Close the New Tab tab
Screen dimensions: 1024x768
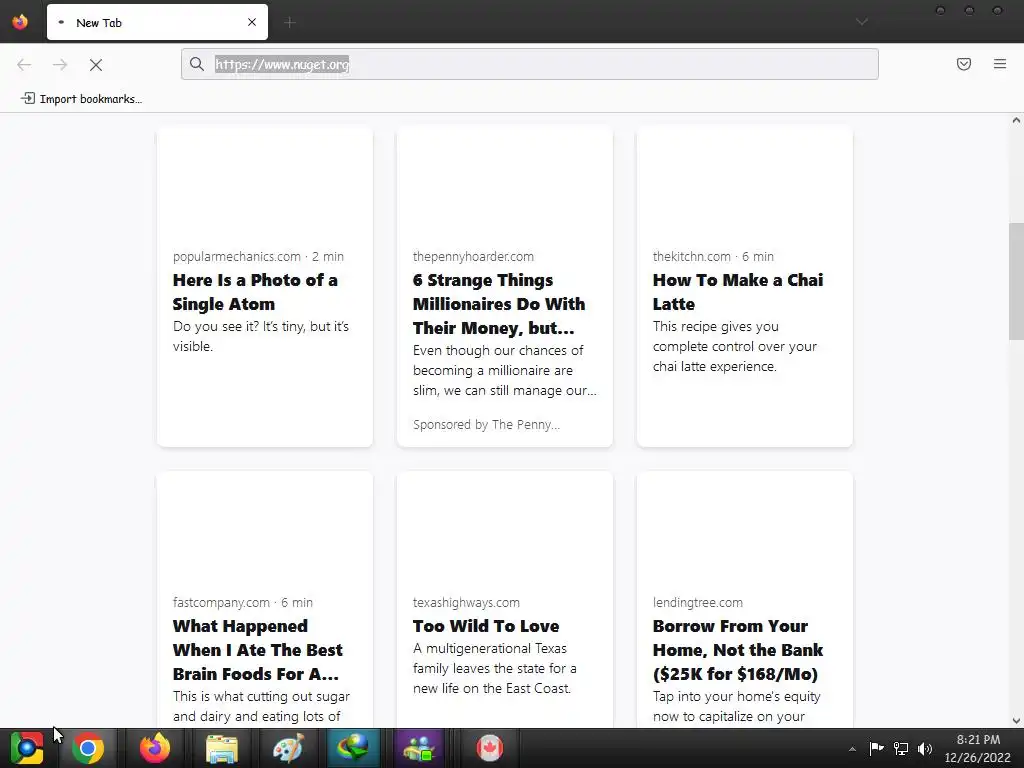coord(252,22)
